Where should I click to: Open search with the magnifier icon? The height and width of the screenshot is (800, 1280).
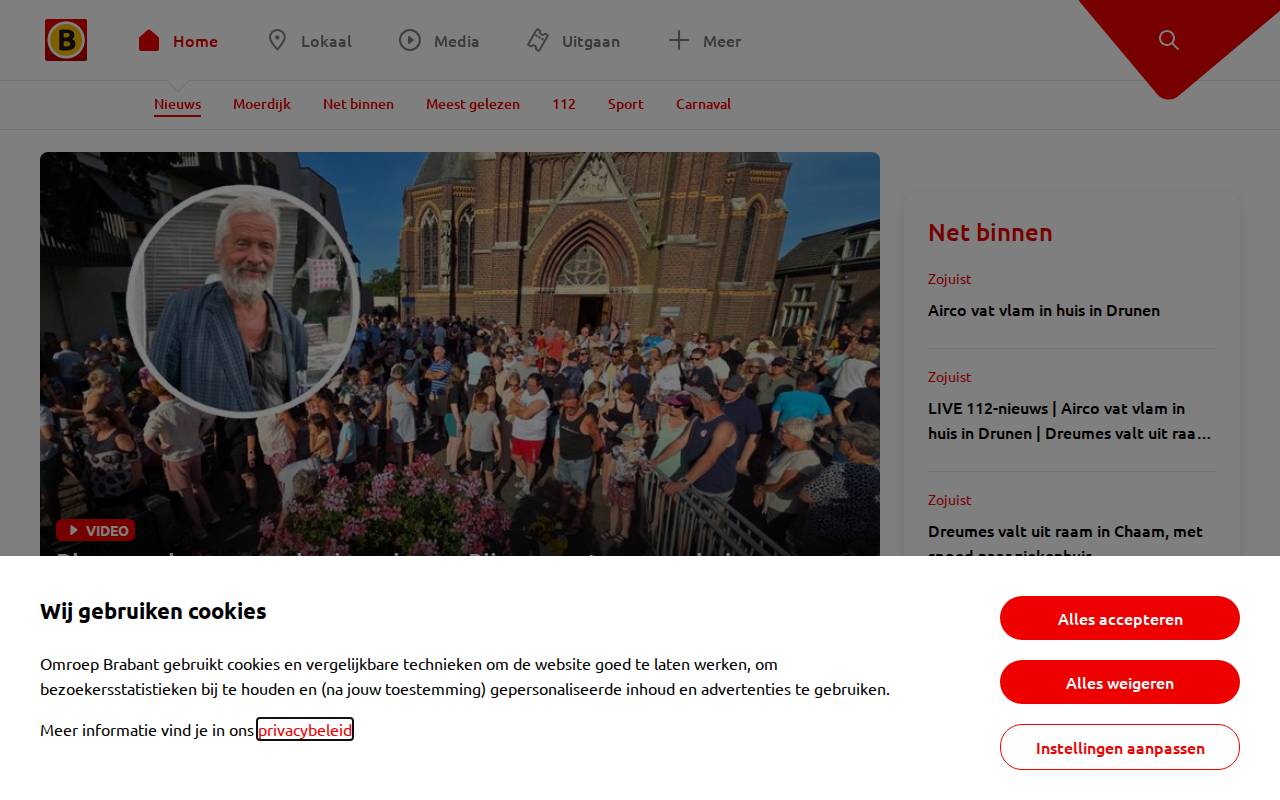[x=1168, y=40]
